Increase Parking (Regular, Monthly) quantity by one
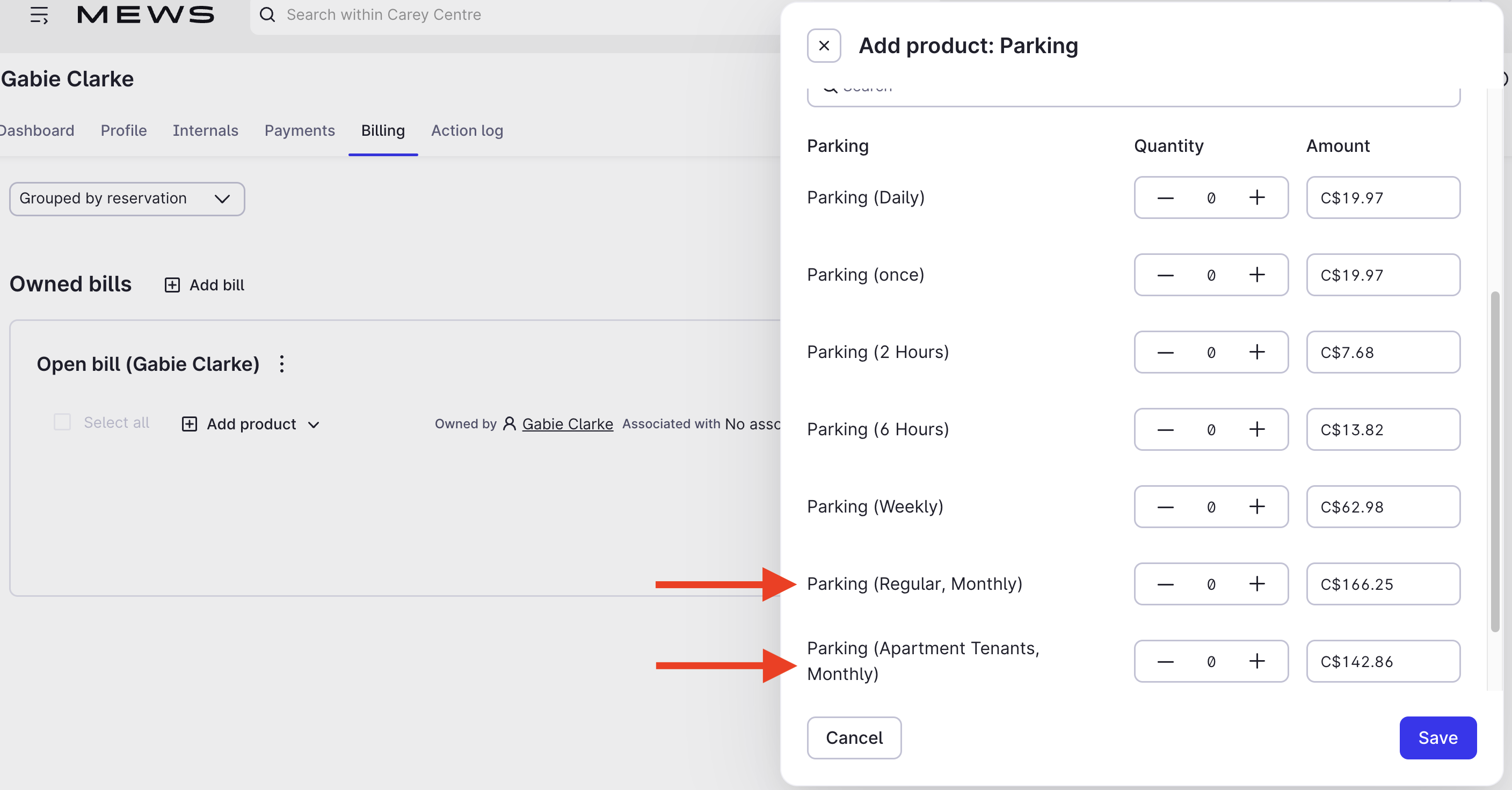 1256,584
